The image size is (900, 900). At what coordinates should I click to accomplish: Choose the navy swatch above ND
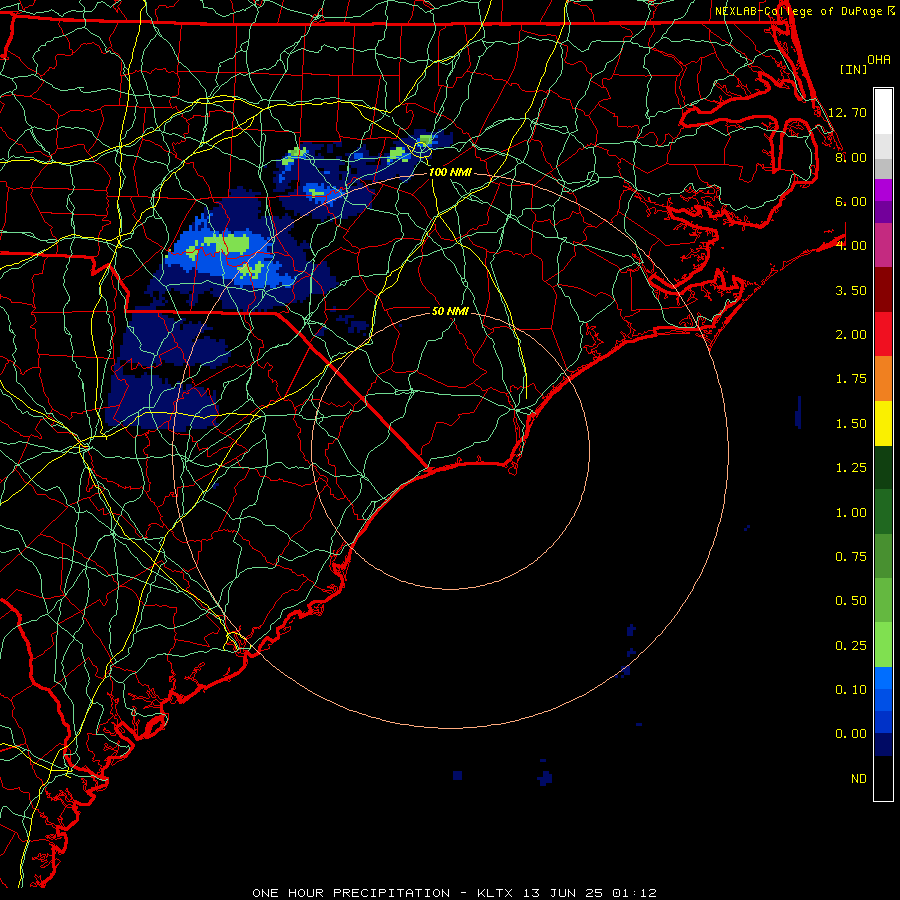tap(883, 745)
